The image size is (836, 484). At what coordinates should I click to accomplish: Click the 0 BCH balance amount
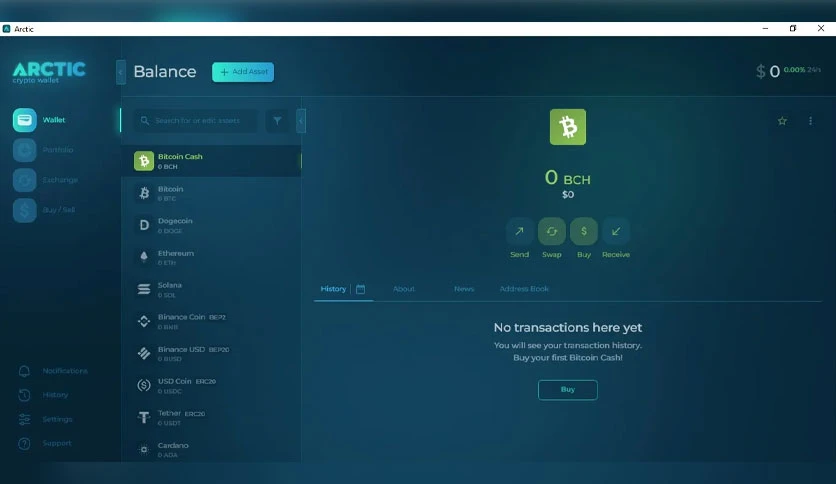568,178
